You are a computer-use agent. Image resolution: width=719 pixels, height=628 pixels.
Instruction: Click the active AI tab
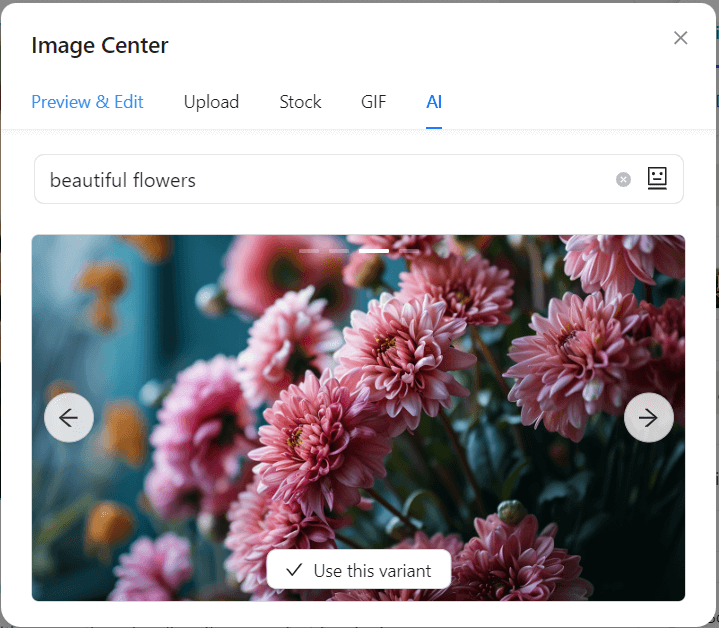click(434, 102)
